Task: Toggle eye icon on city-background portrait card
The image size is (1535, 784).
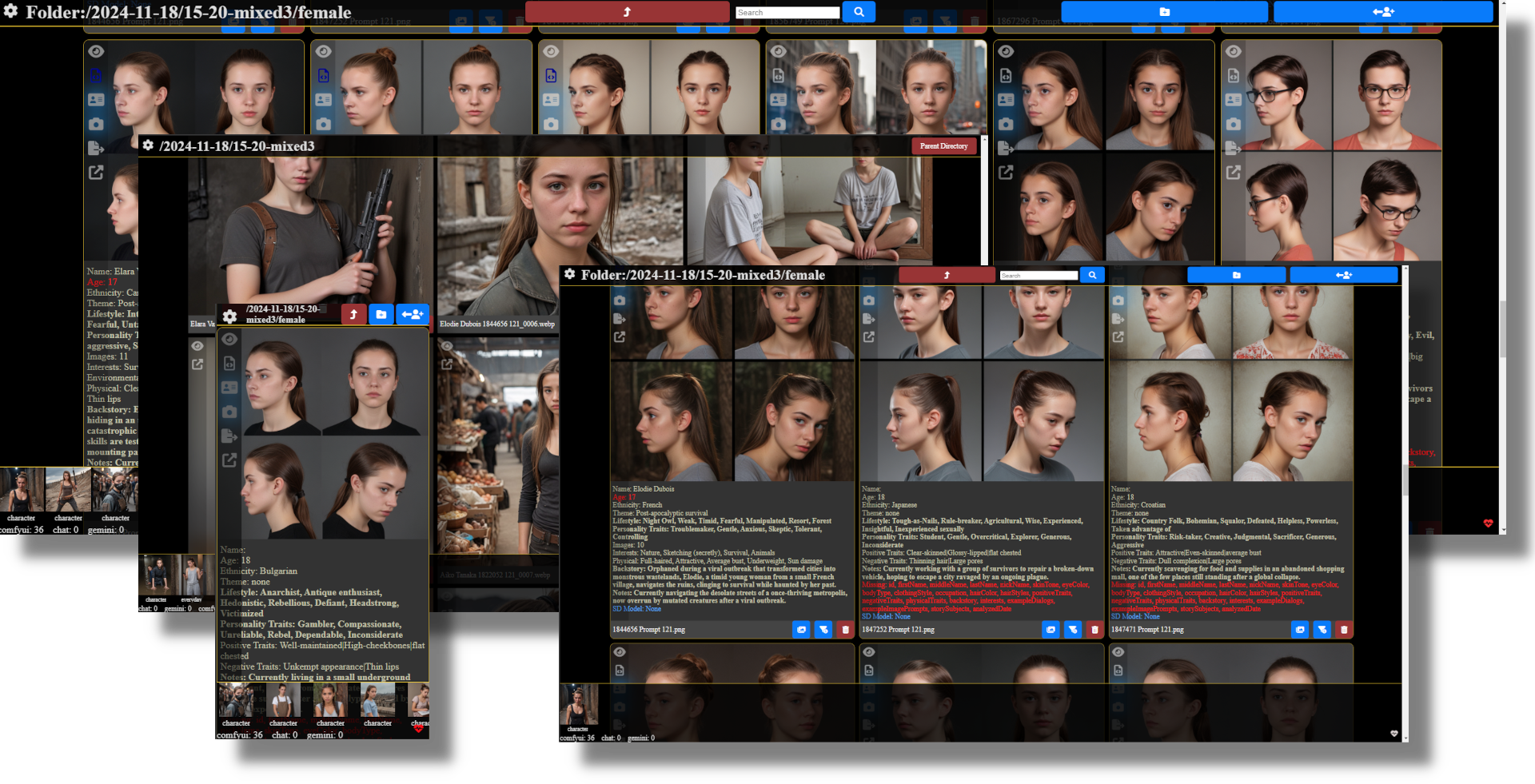Action: (778, 51)
